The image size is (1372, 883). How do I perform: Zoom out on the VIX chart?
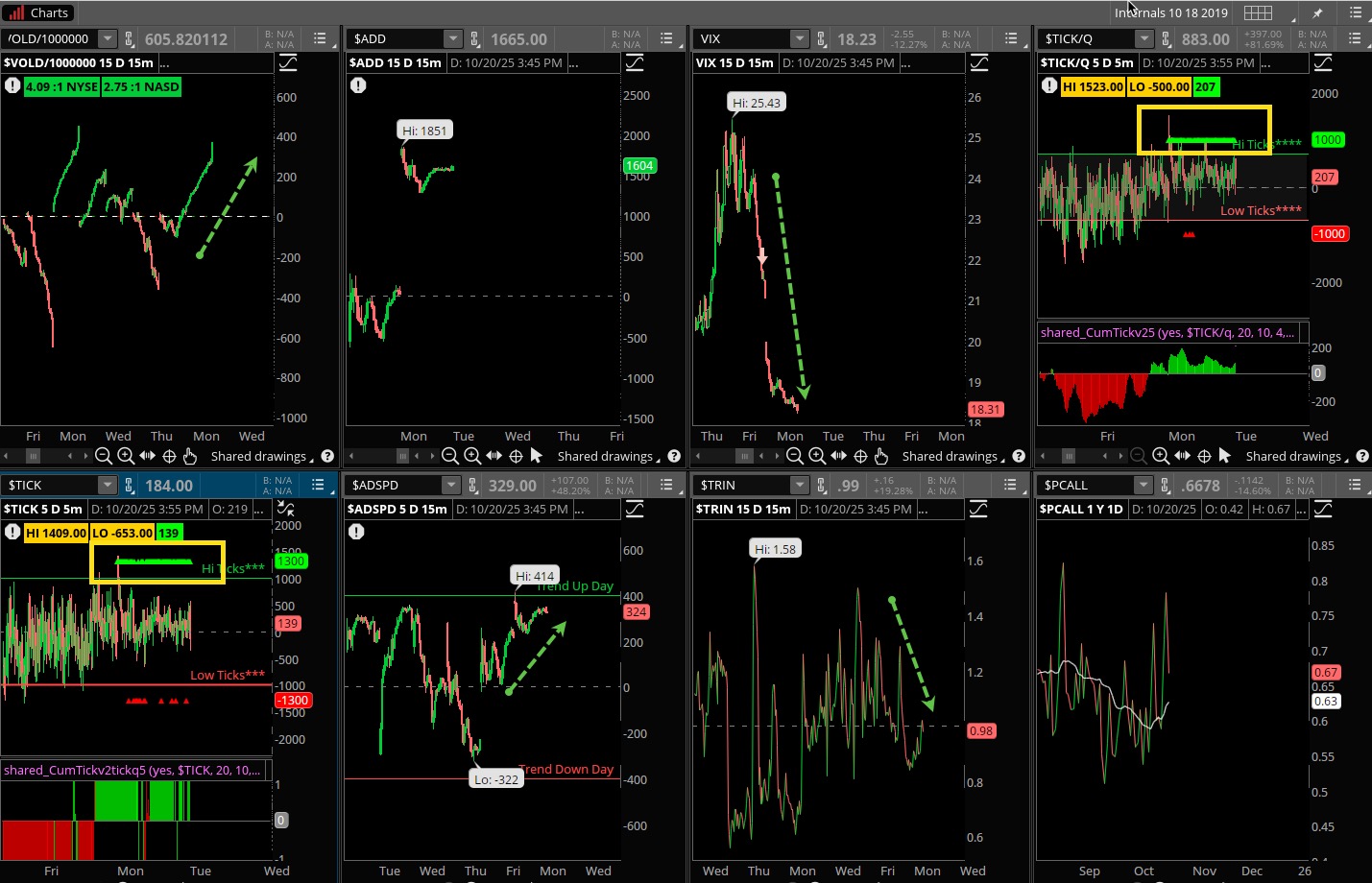795,456
